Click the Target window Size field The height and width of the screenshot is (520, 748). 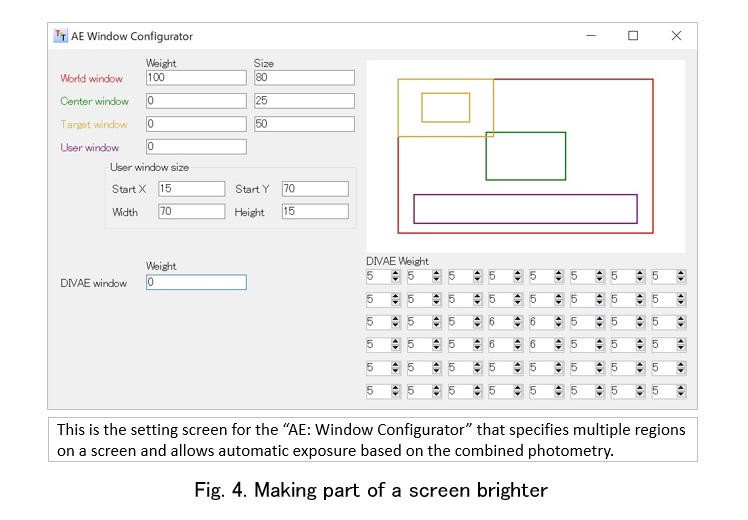coord(303,124)
